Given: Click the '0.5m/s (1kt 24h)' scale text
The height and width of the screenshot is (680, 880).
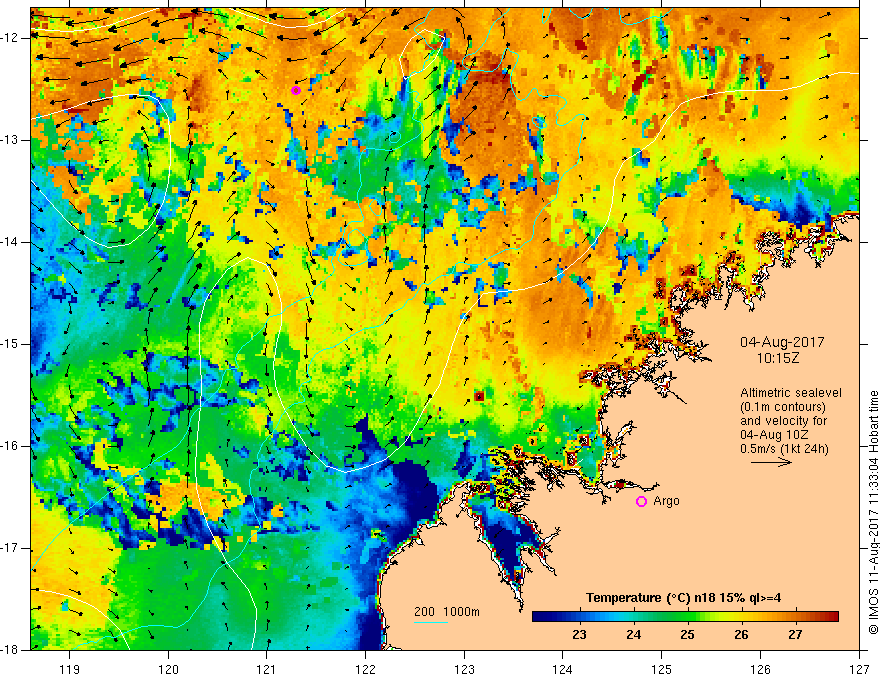Looking at the screenshot, I should pyautogui.click(x=784, y=449).
